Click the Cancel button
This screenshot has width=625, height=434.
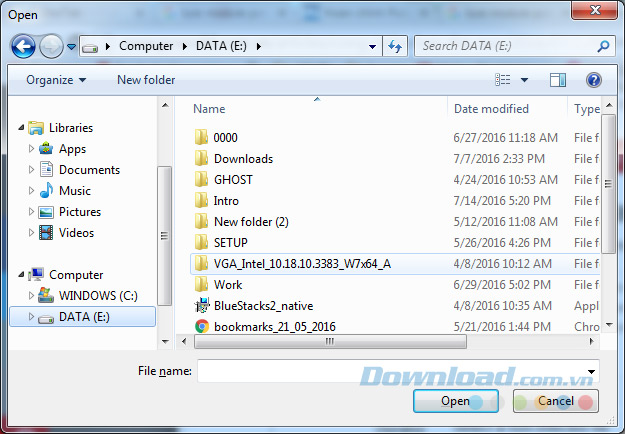(x=556, y=401)
